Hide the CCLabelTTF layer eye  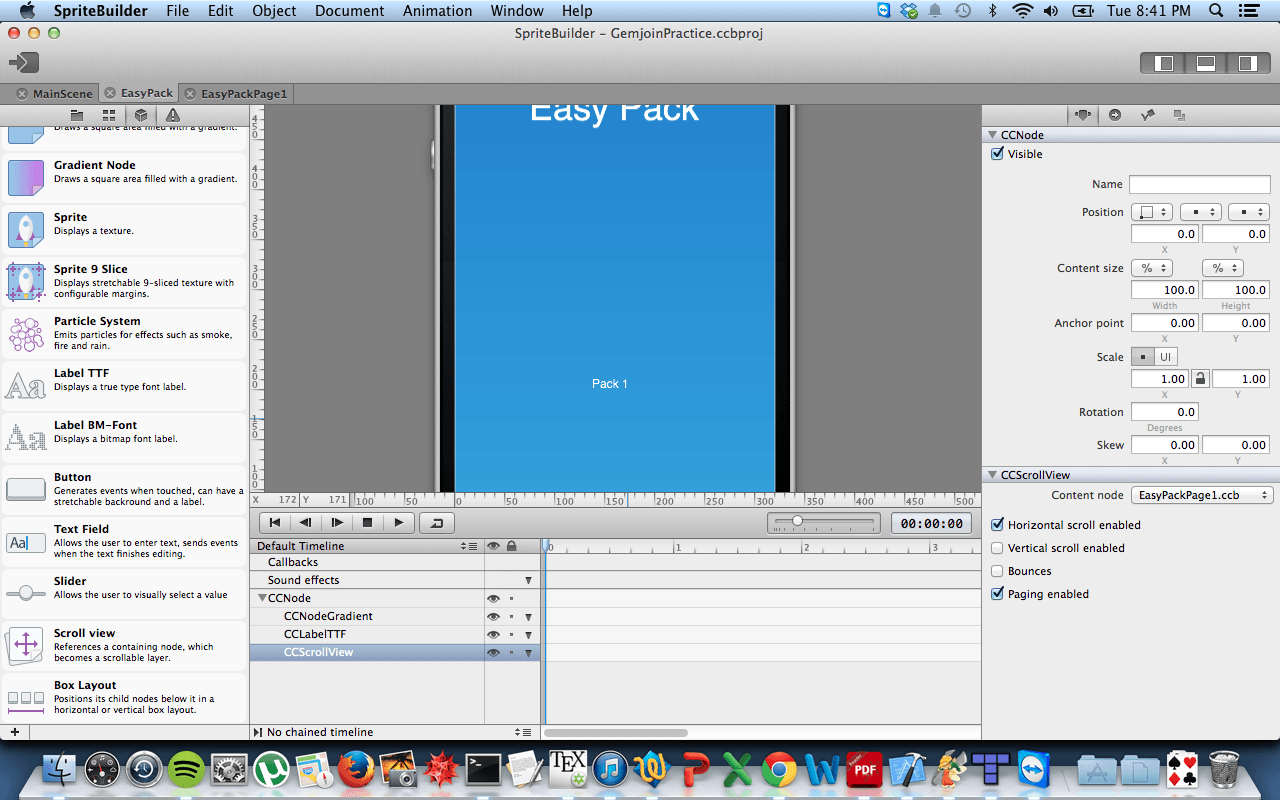[x=493, y=634]
